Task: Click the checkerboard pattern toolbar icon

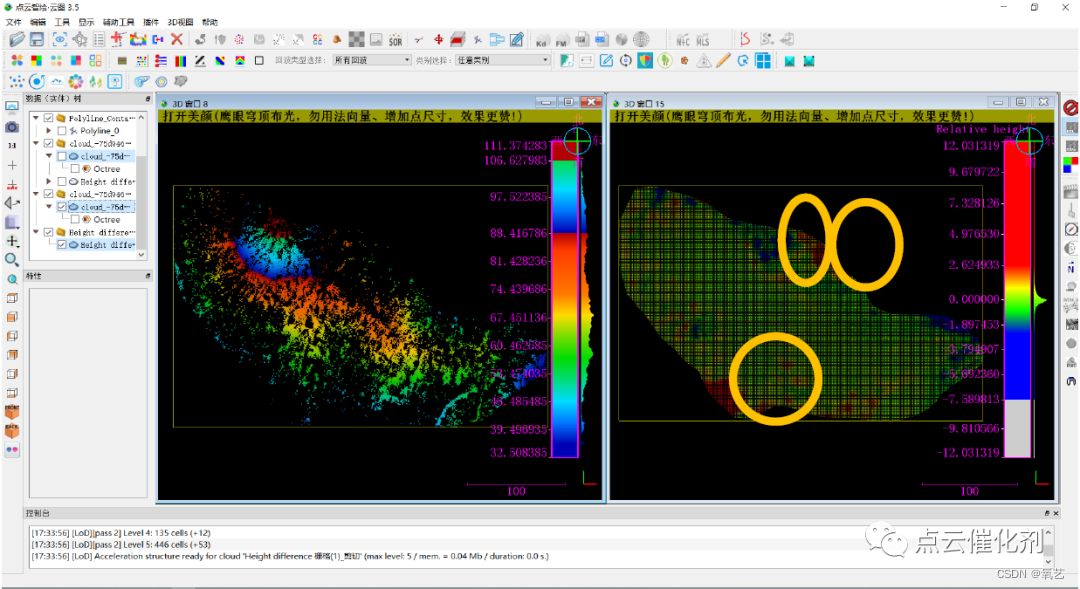Action: 356,40
